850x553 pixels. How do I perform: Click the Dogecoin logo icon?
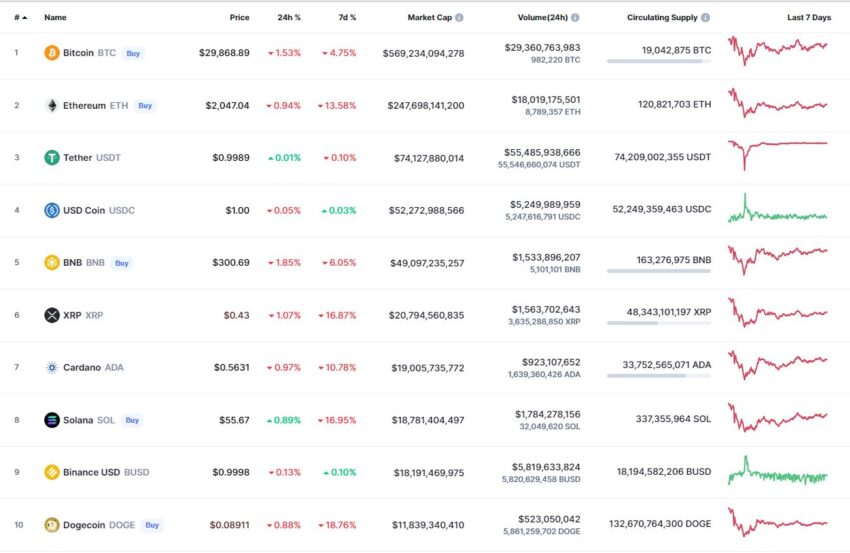pyautogui.click(x=51, y=525)
